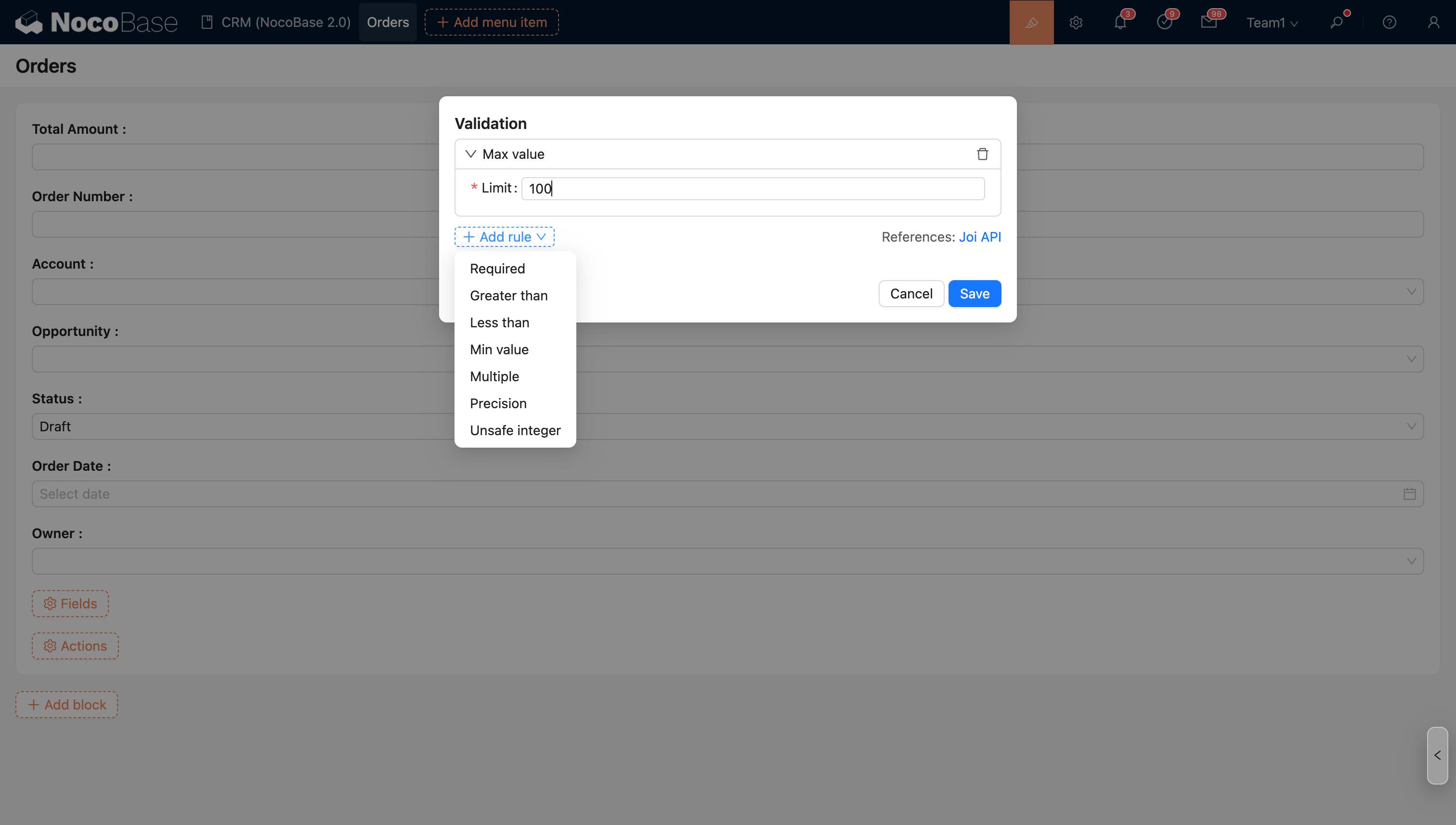Pick Unsafe integer from rule menu

(x=515, y=431)
